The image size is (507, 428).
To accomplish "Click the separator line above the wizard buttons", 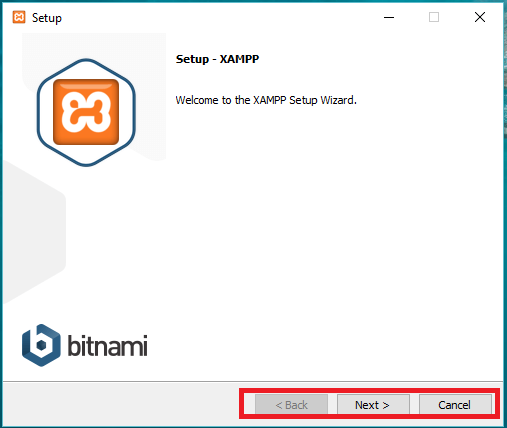I will click(253, 381).
